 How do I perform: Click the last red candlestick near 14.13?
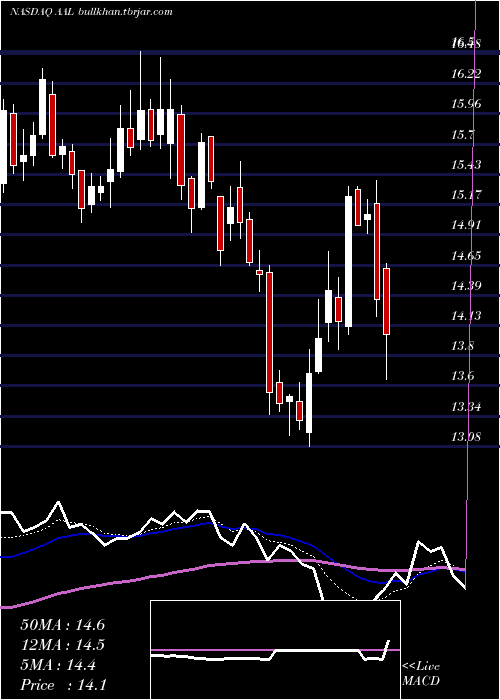[387, 301]
